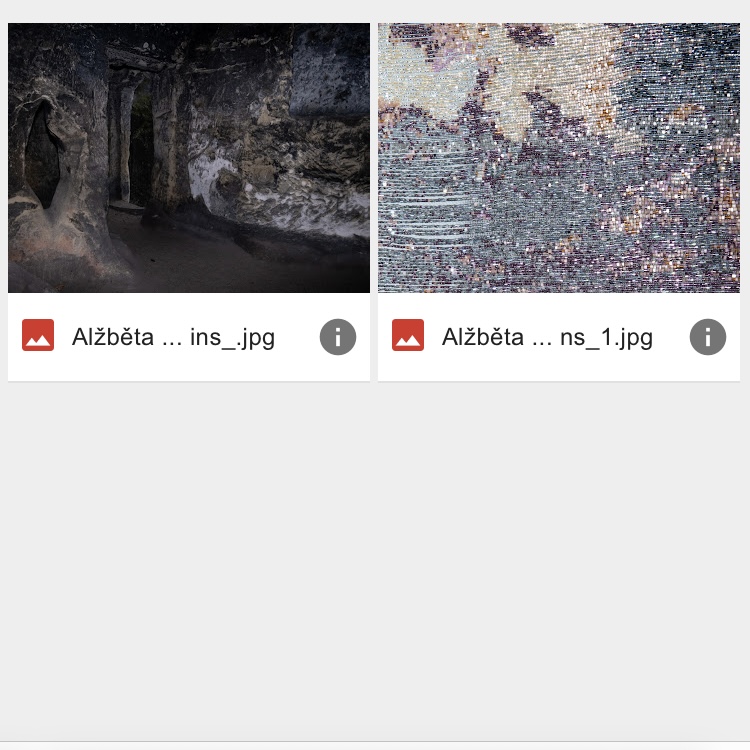
Task: Open the glittery sequin fabric thumbnail
Action: [559, 158]
